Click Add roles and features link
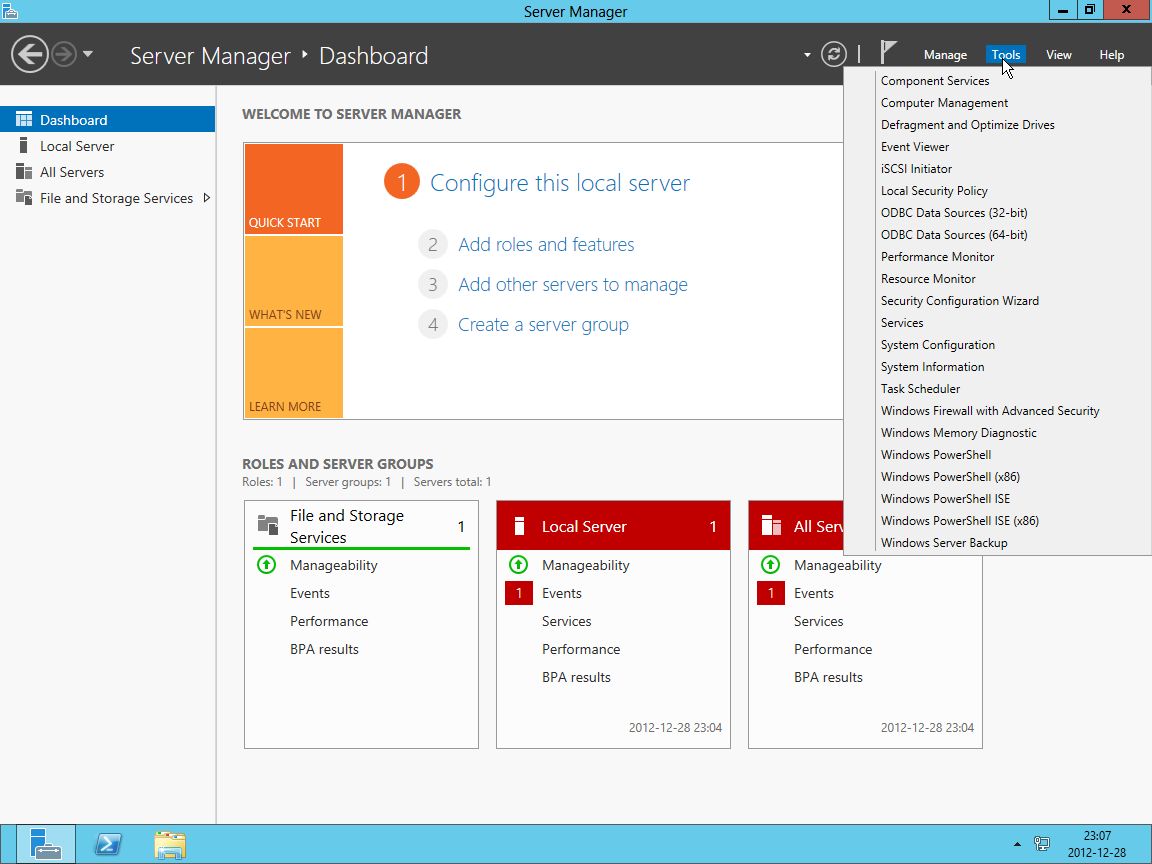This screenshot has width=1152, height=864. click(x=546, y=245)
